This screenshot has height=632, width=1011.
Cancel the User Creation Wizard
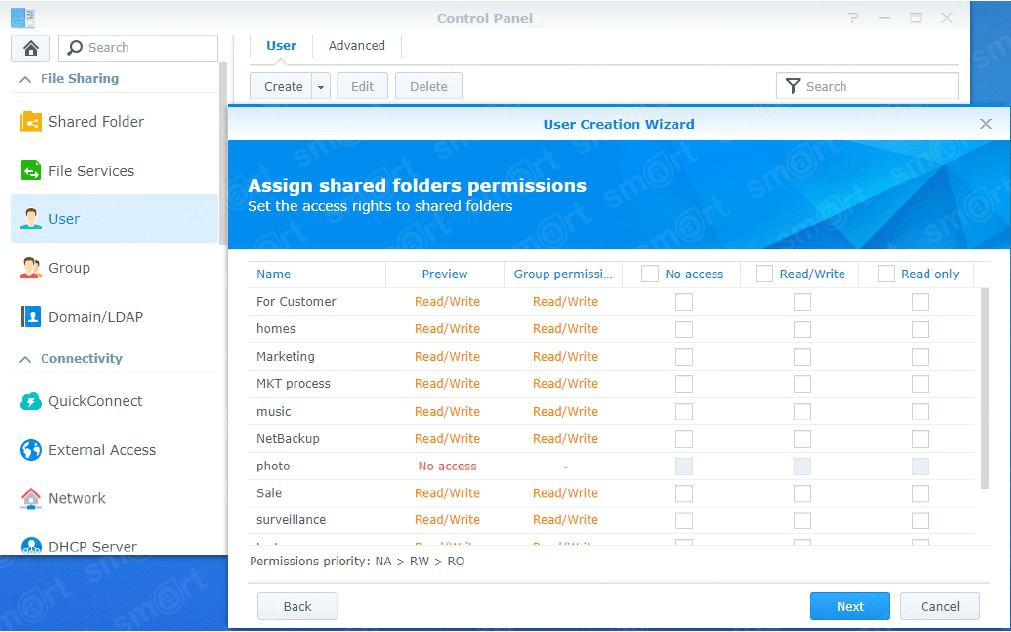[940, 606]
